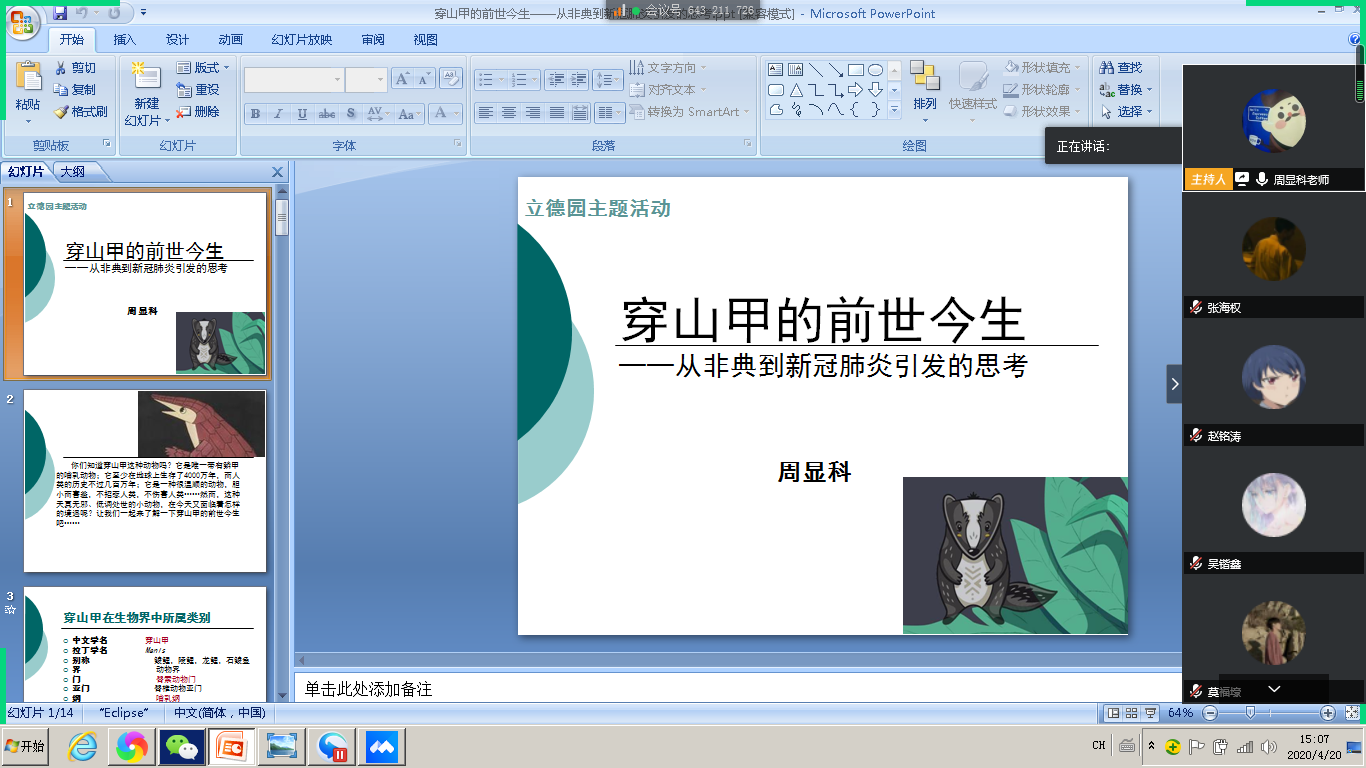Select the Find (查找) tool
Viewport: 1366px width, 768px height.
(1120, 67)
